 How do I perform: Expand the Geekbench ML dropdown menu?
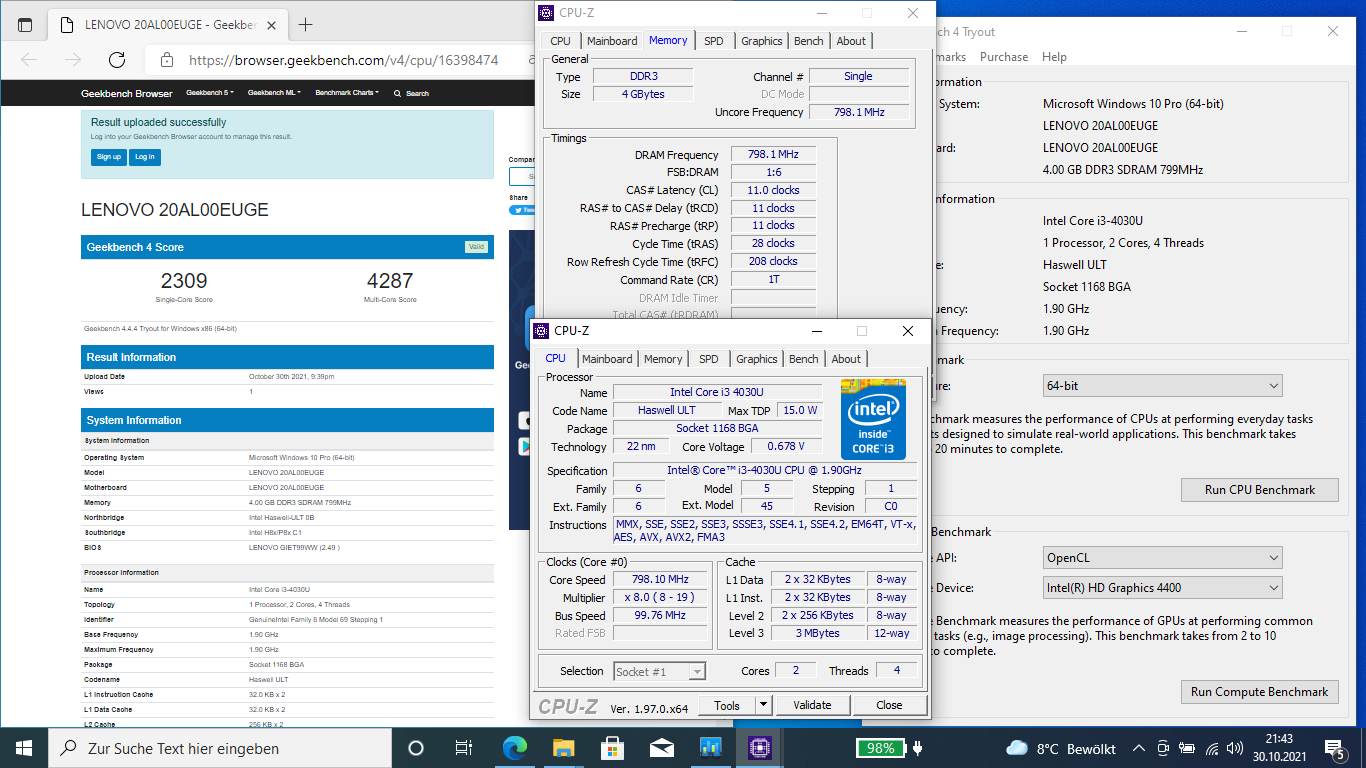(x=273, y=93)
